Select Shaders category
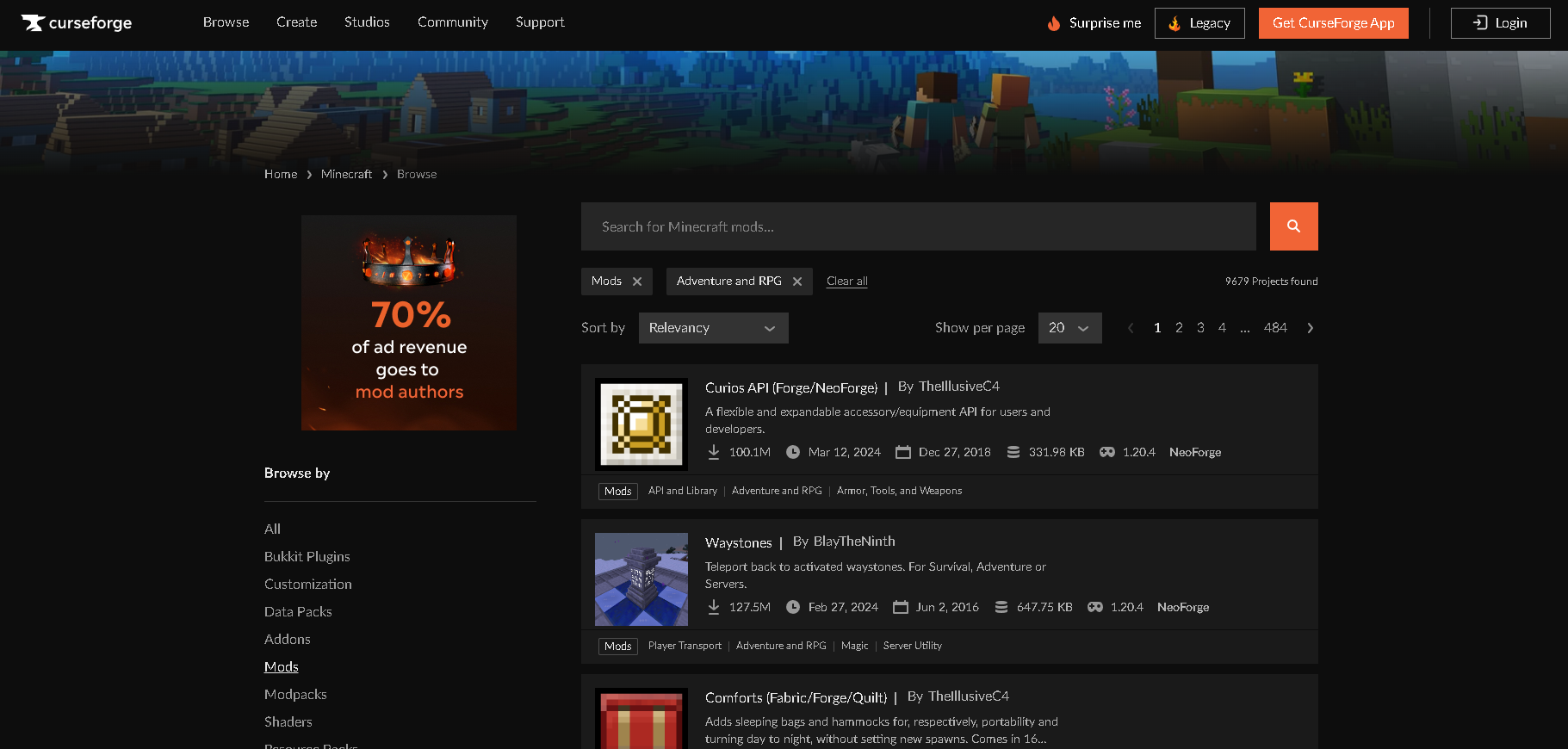1568x749 pixels. tap(288, 722)
